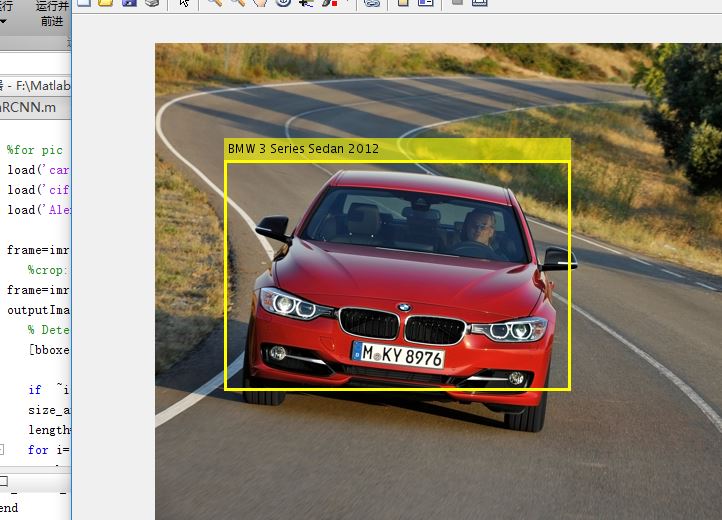Click the Link Plot chain icon
Viewport: 722px width, 520px height.
[x=372, y=2]
